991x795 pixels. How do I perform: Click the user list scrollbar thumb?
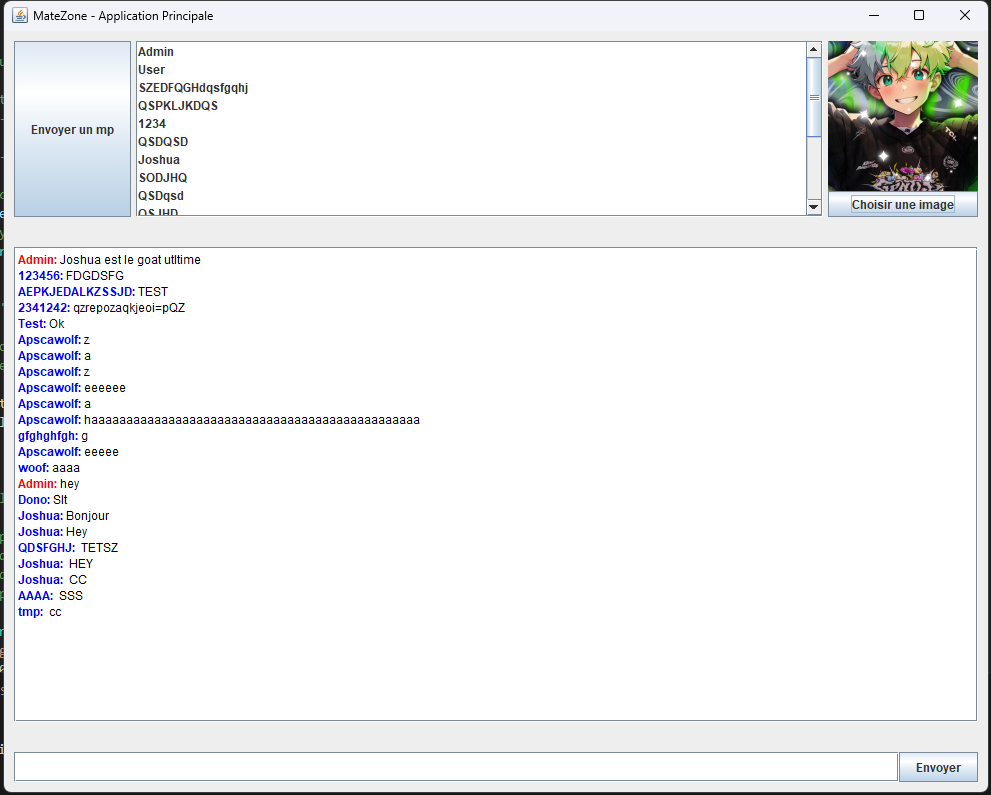click(x=813, y=97)
